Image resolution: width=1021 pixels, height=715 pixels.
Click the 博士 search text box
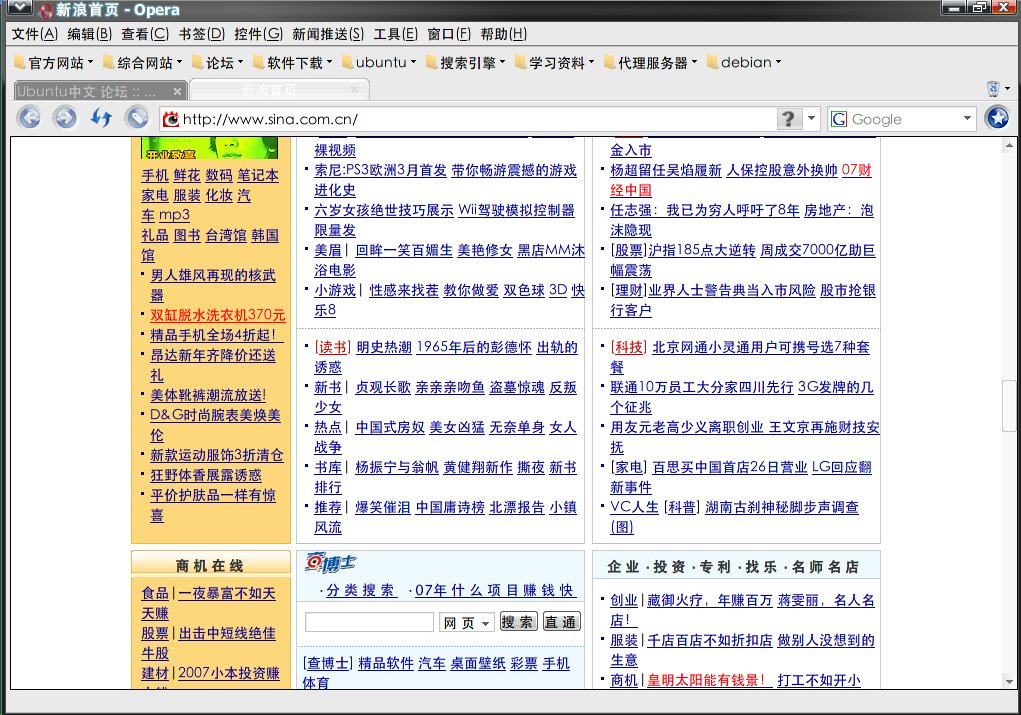click(369, 623)
